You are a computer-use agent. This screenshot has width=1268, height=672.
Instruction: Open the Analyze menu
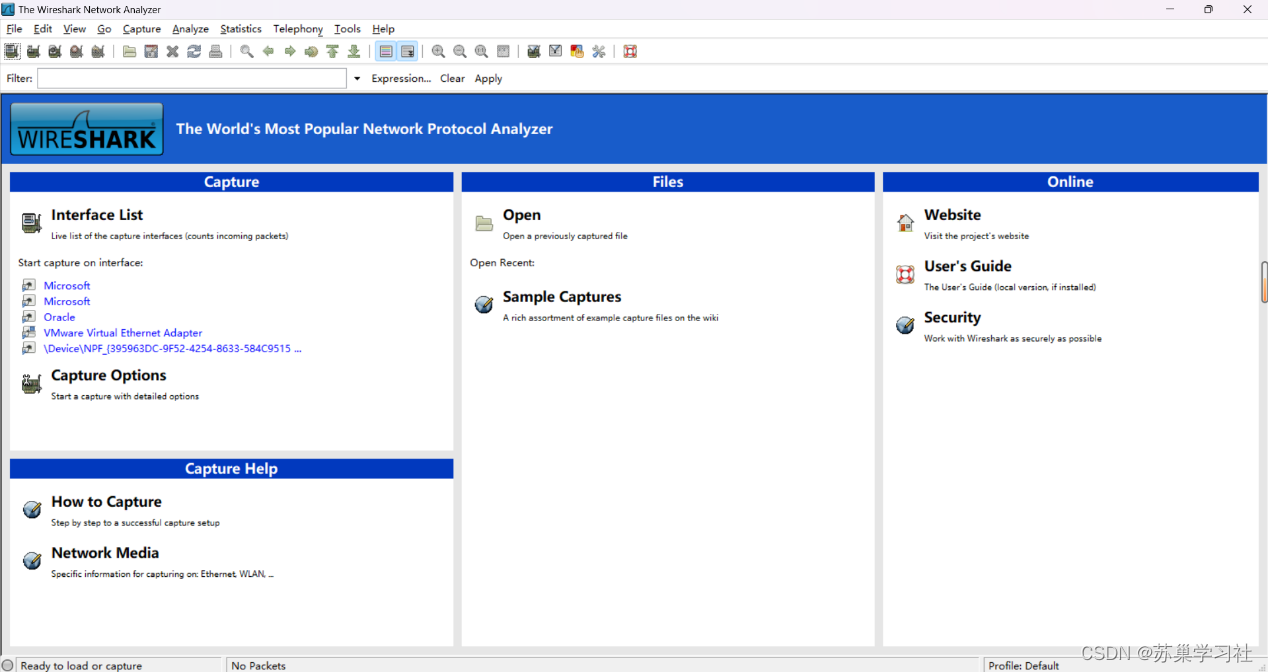[191, 29]
